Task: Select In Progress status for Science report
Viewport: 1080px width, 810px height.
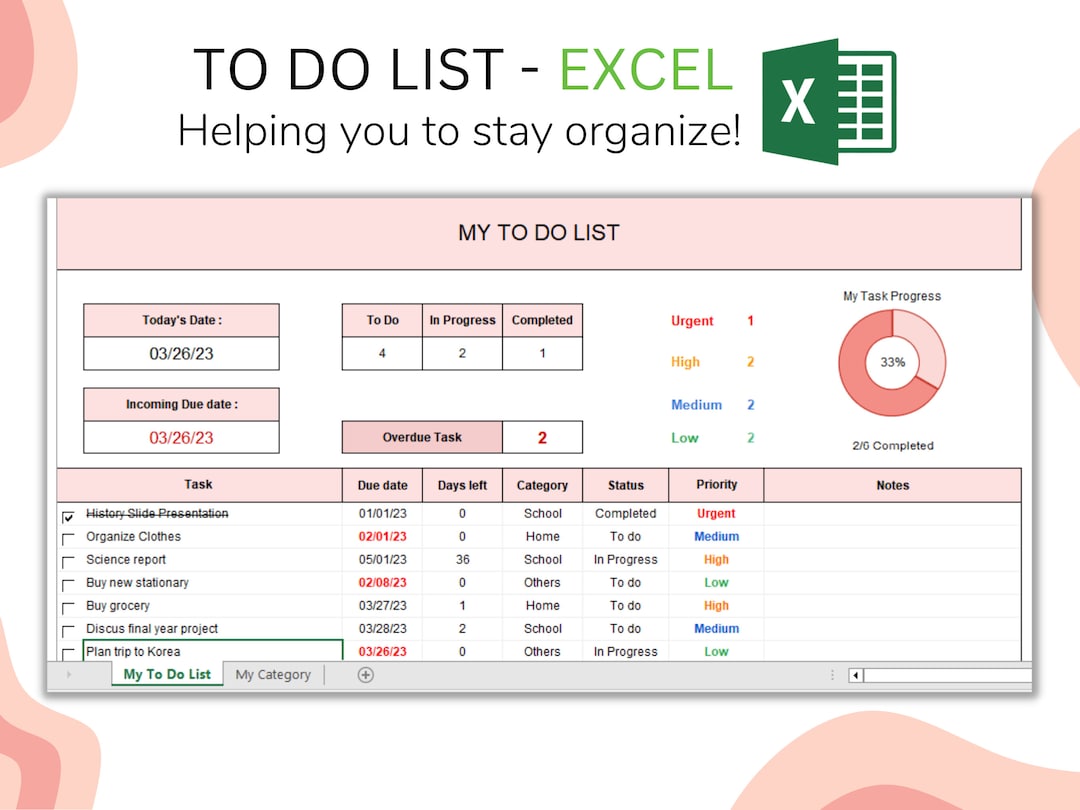Action: coord(625,559)
